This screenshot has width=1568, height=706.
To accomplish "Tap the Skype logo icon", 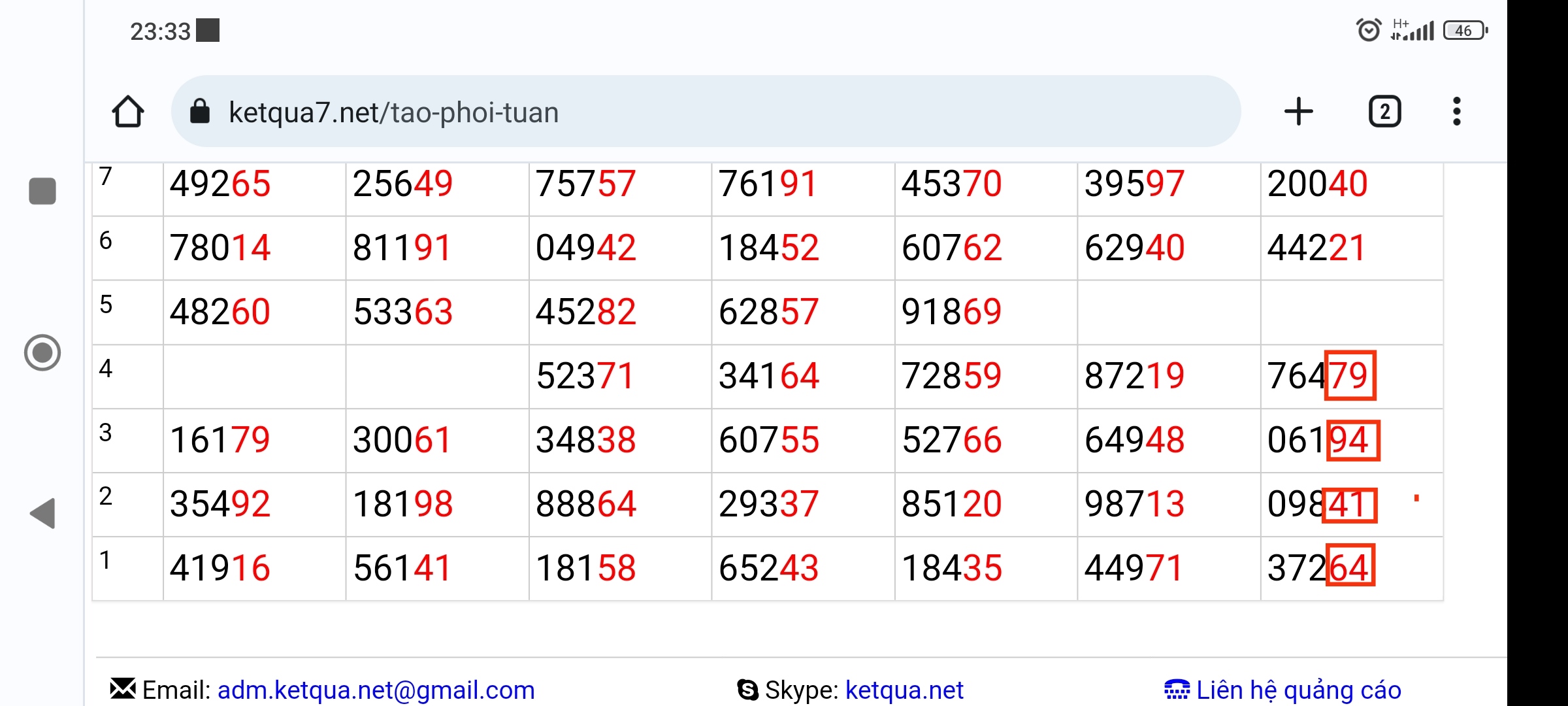I will tap(747, 690).
